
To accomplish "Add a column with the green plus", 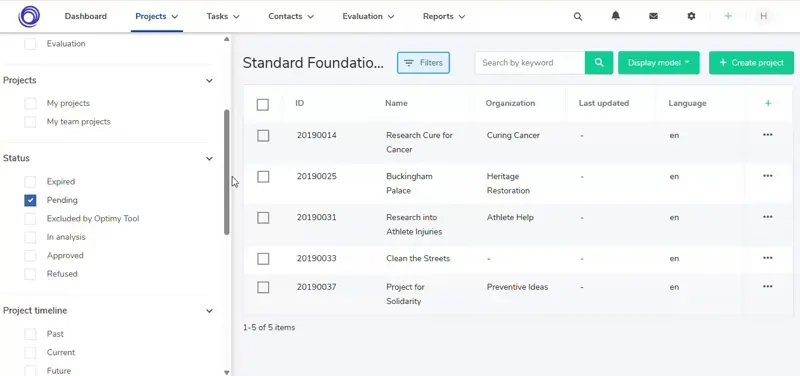I will point(768,103).
